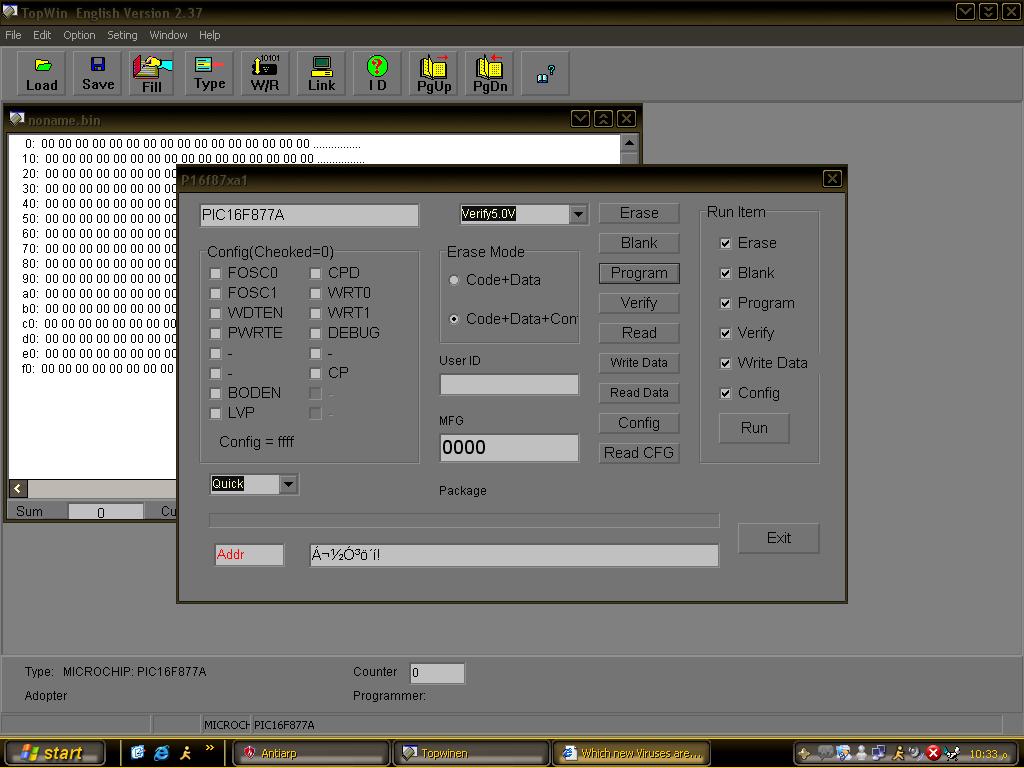This screenshot has height=768, width=1024.
Task: Check the CPD config bit
Action: pyautogui.click(x=315, y=273)
